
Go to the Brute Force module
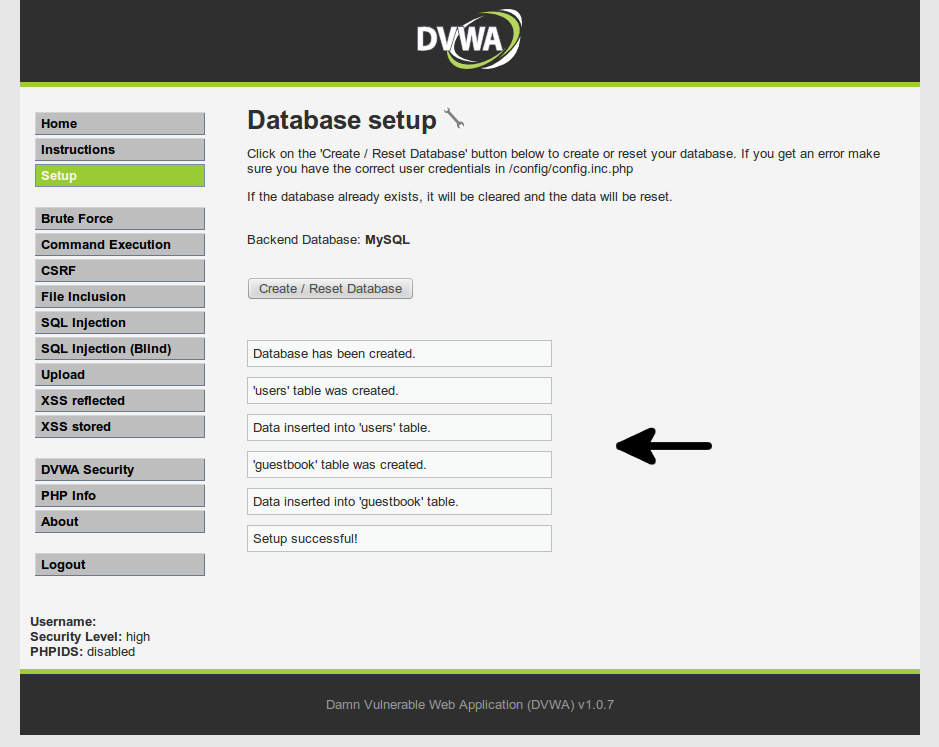tap(120, 219)
